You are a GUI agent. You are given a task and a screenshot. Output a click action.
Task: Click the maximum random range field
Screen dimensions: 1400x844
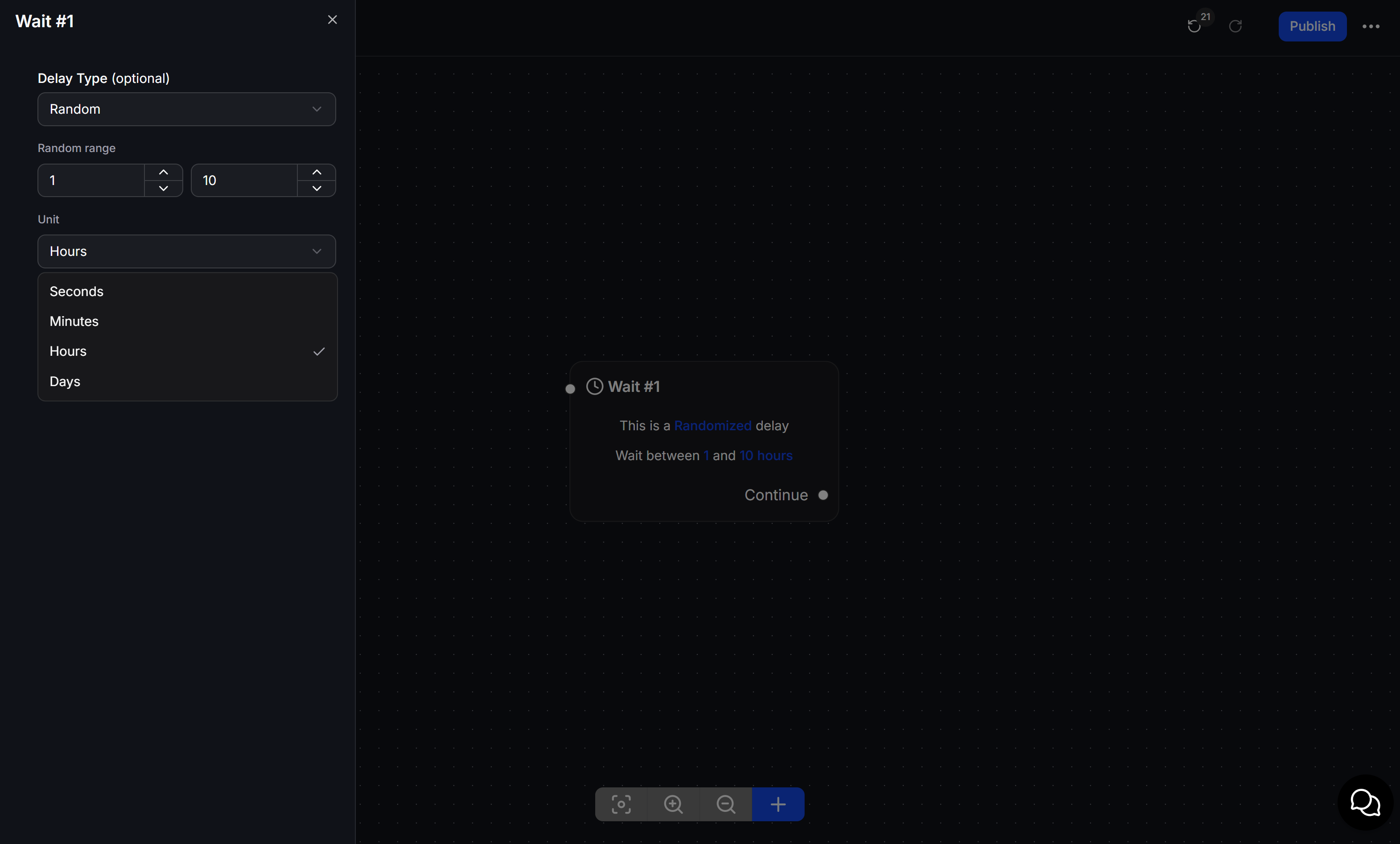[x=244, y=180]
